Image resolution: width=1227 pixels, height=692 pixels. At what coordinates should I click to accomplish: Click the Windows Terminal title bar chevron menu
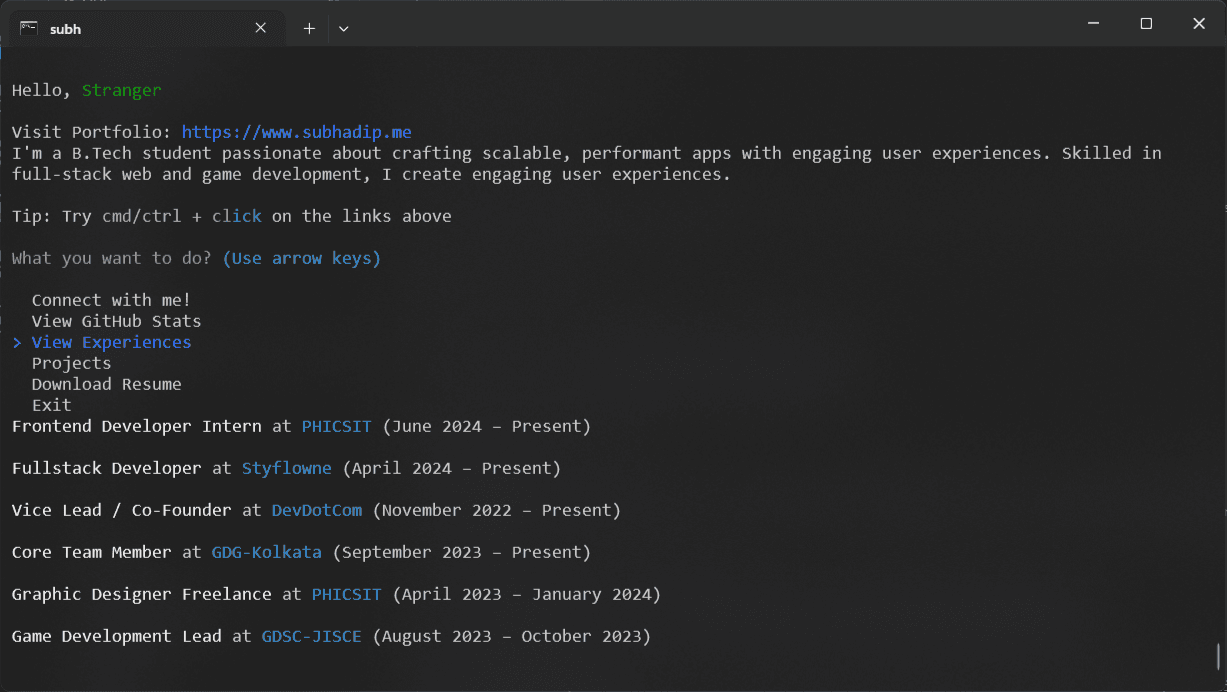point(343,28)
